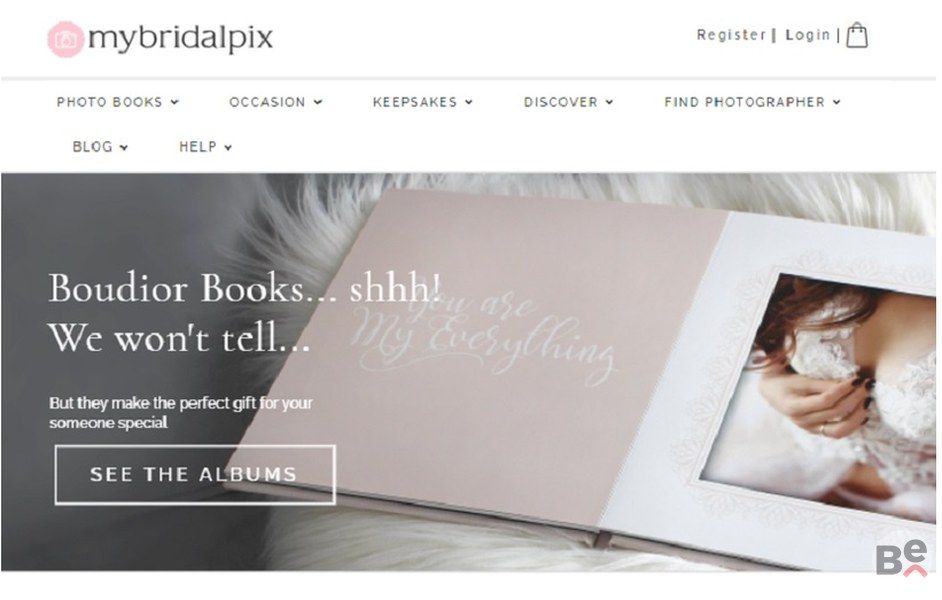Click the pink camera logo icon
This screenshot has width=942, height=600.
click(65, 39)
